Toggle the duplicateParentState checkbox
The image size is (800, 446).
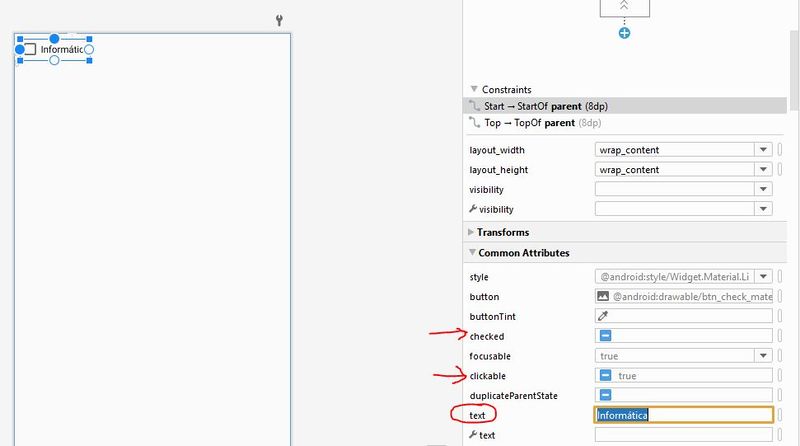(x=605, y=394)
